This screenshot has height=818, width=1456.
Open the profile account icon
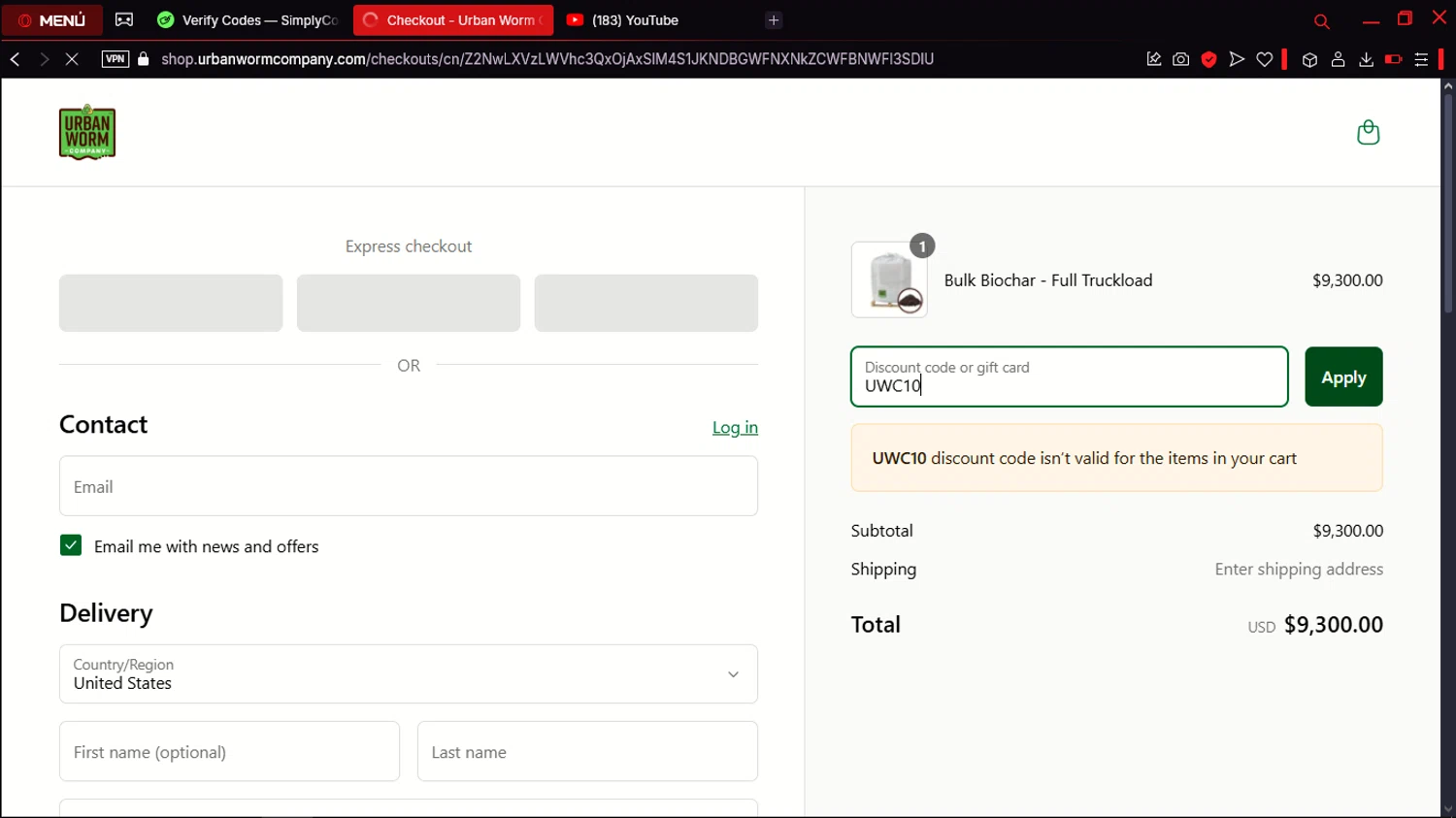(x=1338, y=59)
